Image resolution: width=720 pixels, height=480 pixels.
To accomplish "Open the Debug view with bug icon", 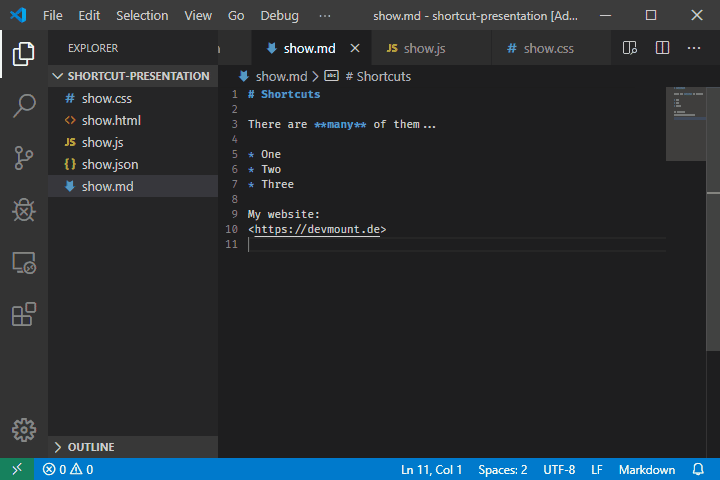I will (24, 210).
